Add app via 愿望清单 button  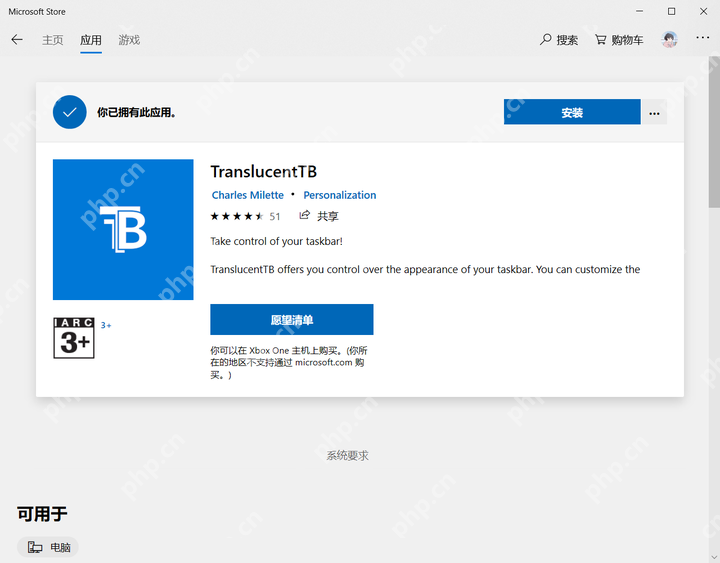click(292, 320)
